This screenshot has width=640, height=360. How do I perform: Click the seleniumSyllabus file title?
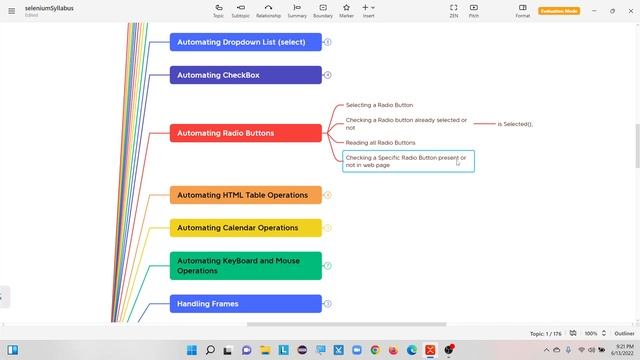click(x=49, y=8)
